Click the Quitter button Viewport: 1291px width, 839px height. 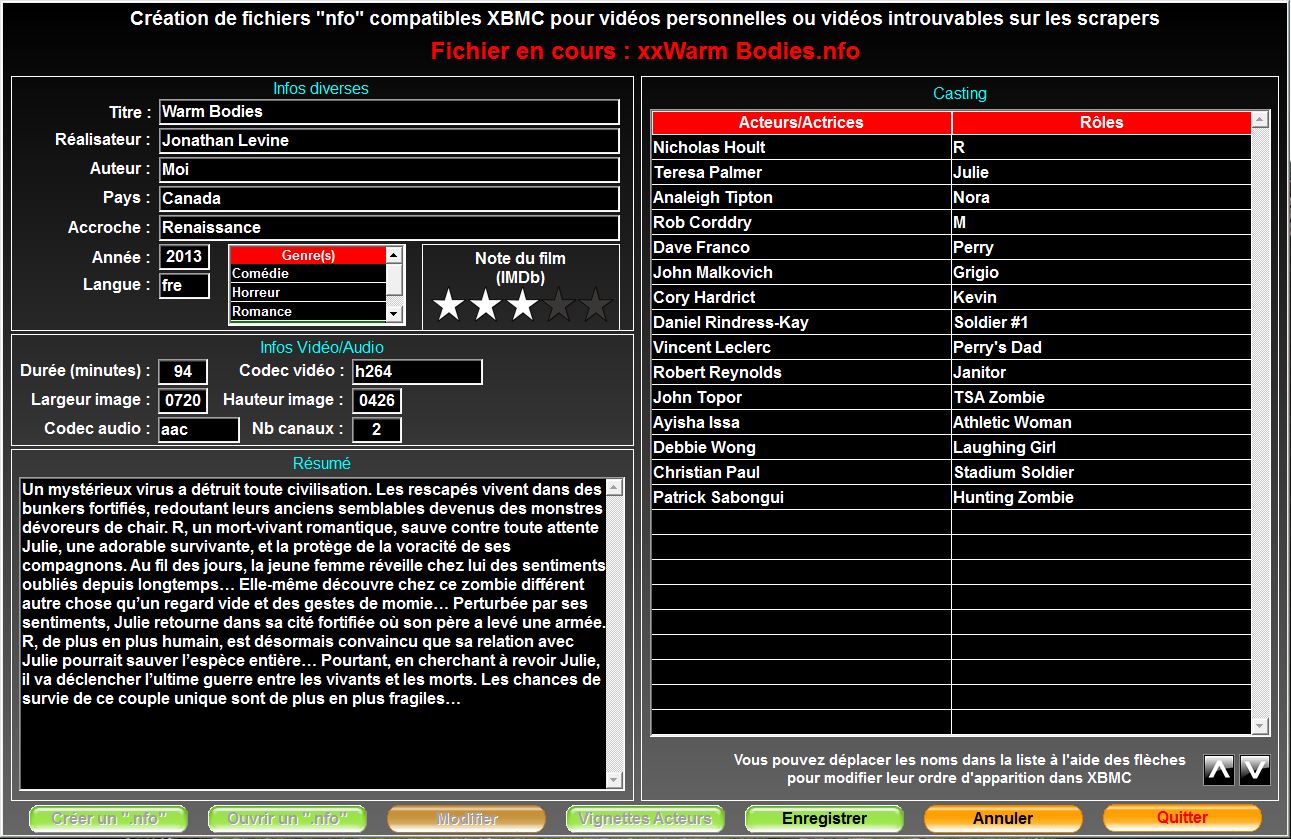[x=1182, y=818]
